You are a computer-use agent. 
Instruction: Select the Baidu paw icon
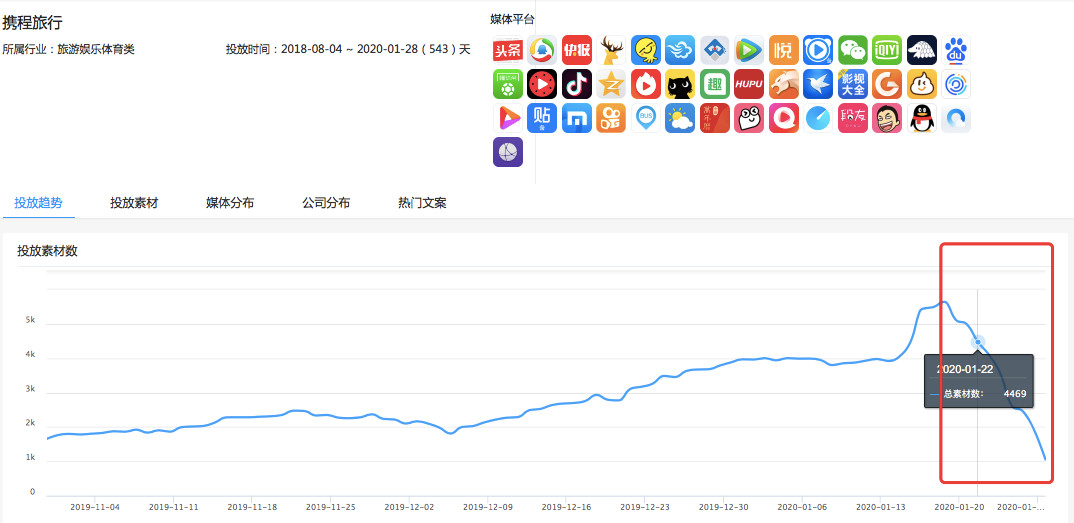pos(956,51)
